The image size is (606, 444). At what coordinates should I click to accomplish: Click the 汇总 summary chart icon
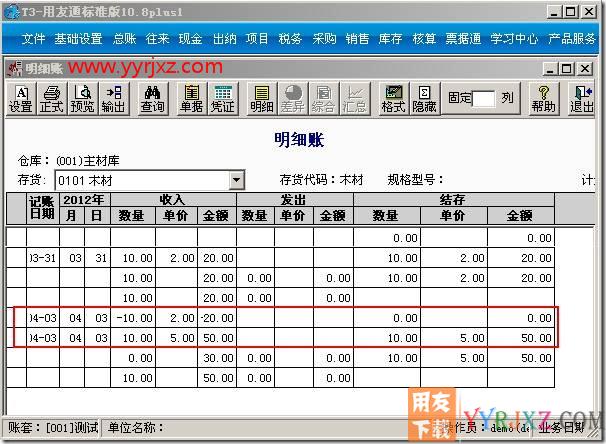(354, 99)
